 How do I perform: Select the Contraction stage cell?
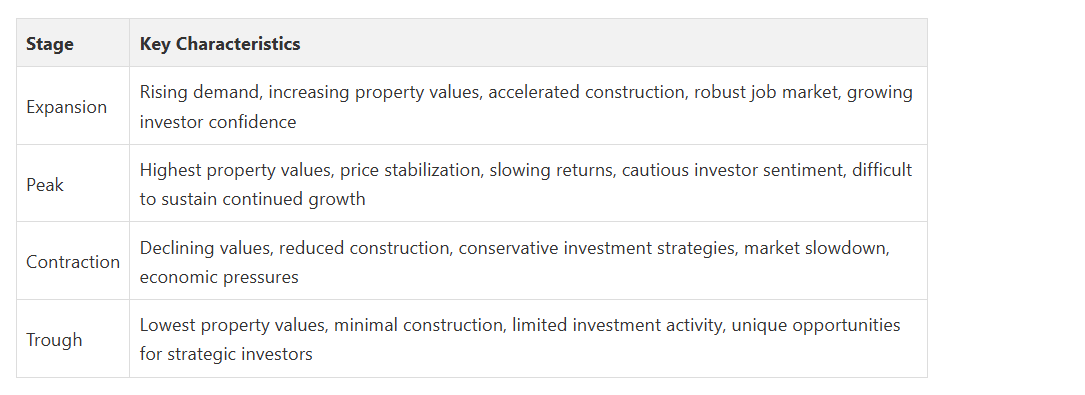73,261
